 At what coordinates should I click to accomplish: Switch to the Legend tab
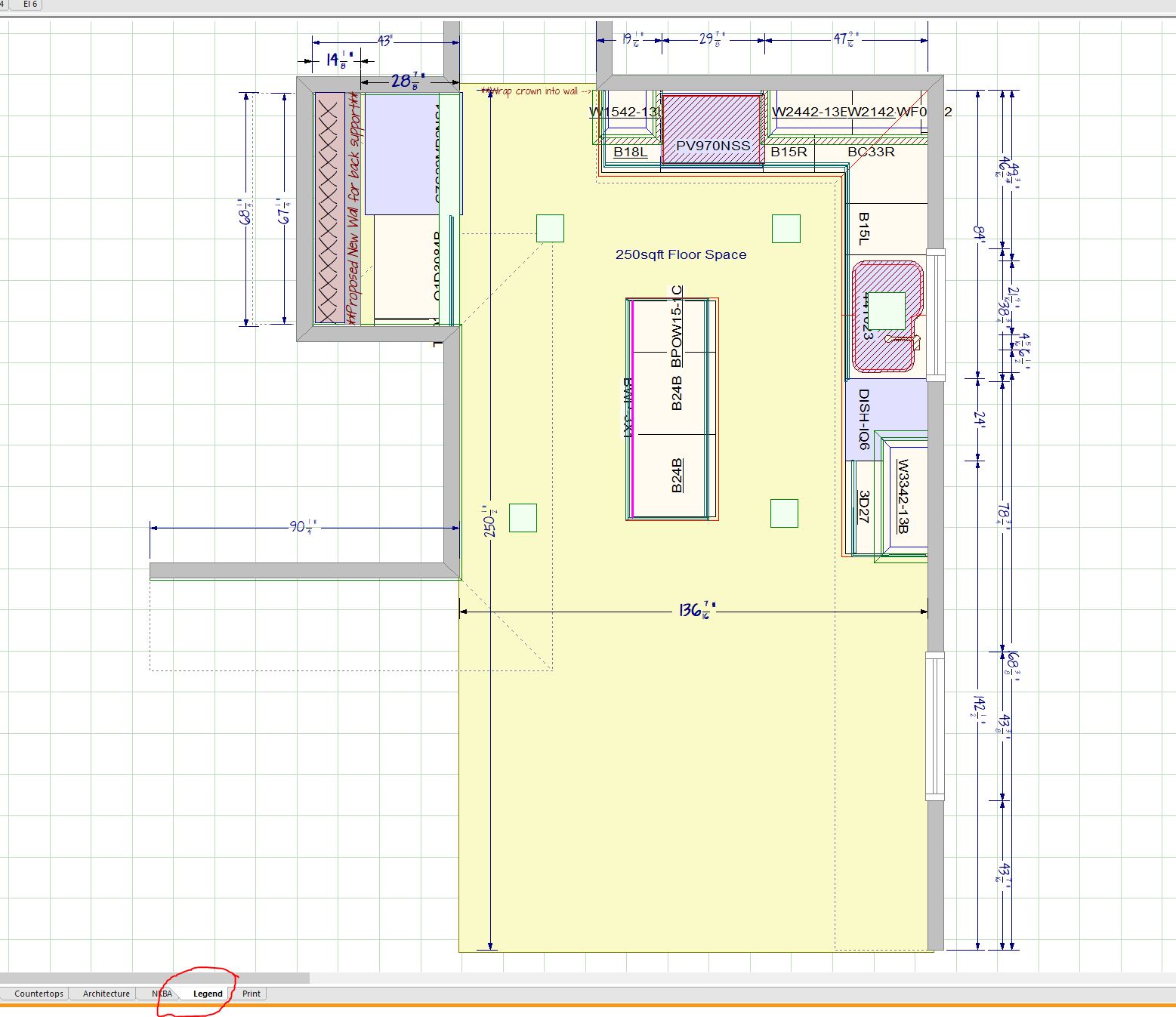coord(208,994)
